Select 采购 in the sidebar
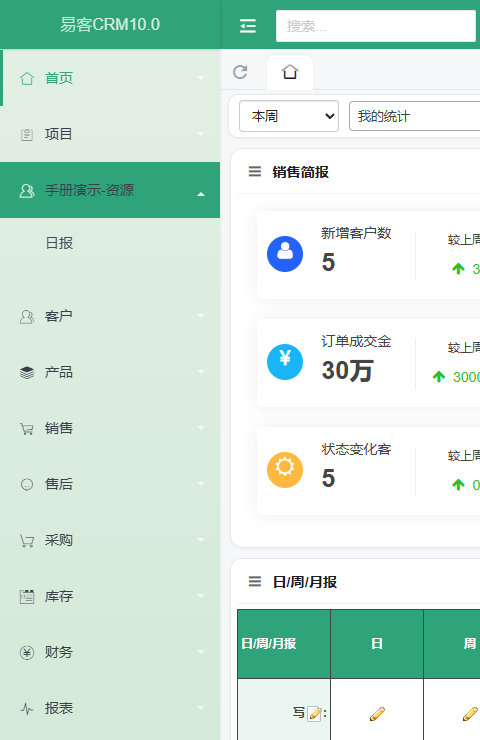 coord(110,540)
